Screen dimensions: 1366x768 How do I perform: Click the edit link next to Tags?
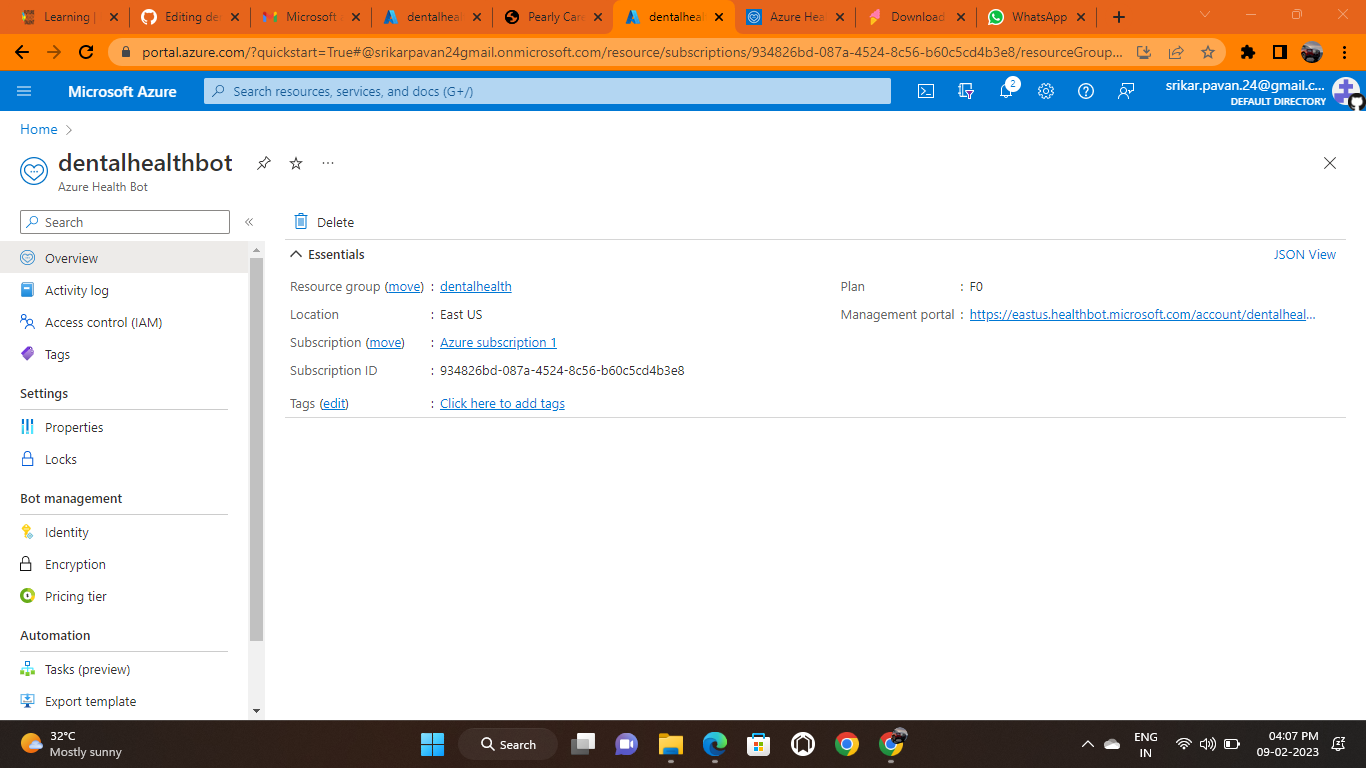(x=334, y=403)
